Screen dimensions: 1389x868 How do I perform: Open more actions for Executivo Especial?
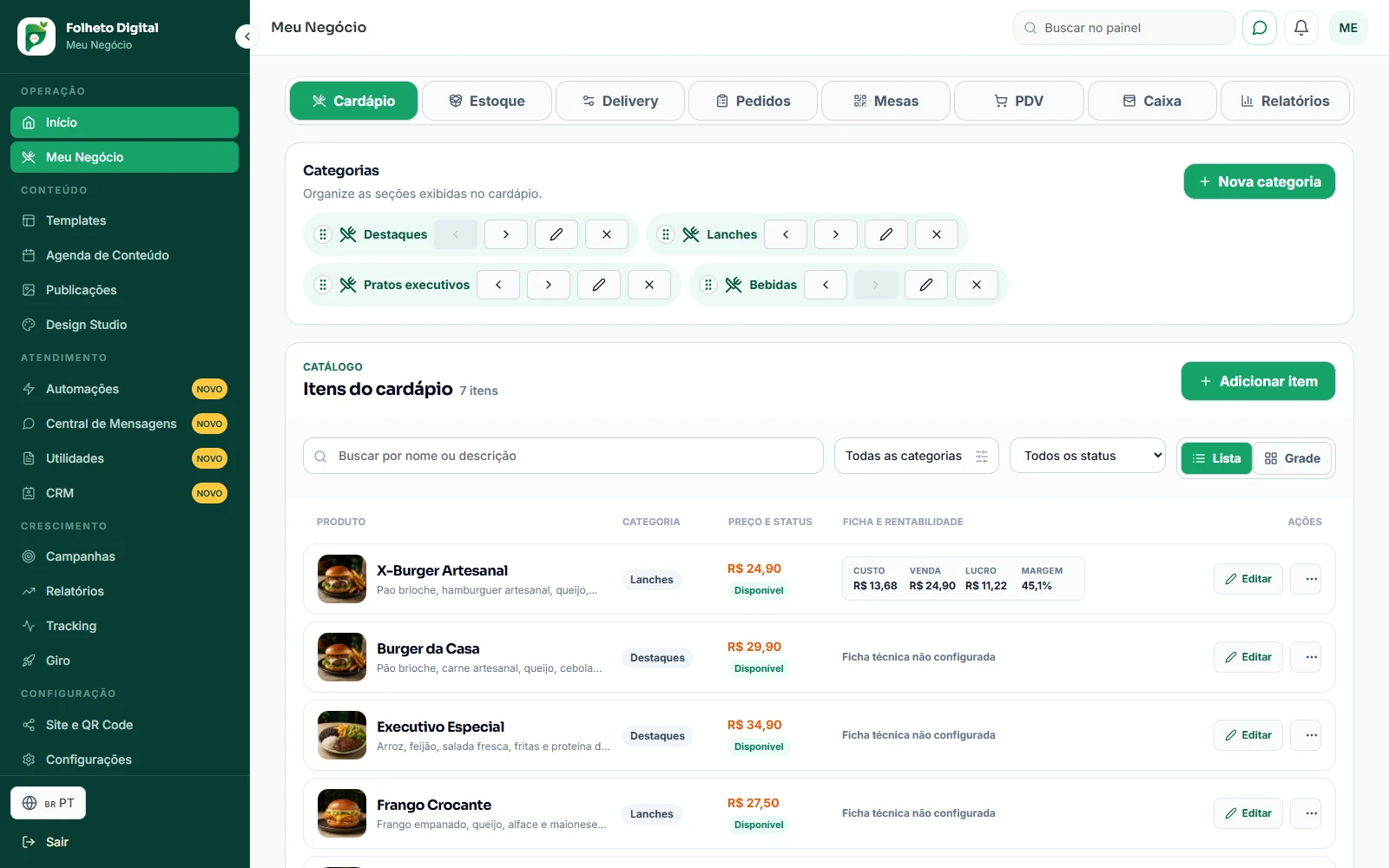1306,735
